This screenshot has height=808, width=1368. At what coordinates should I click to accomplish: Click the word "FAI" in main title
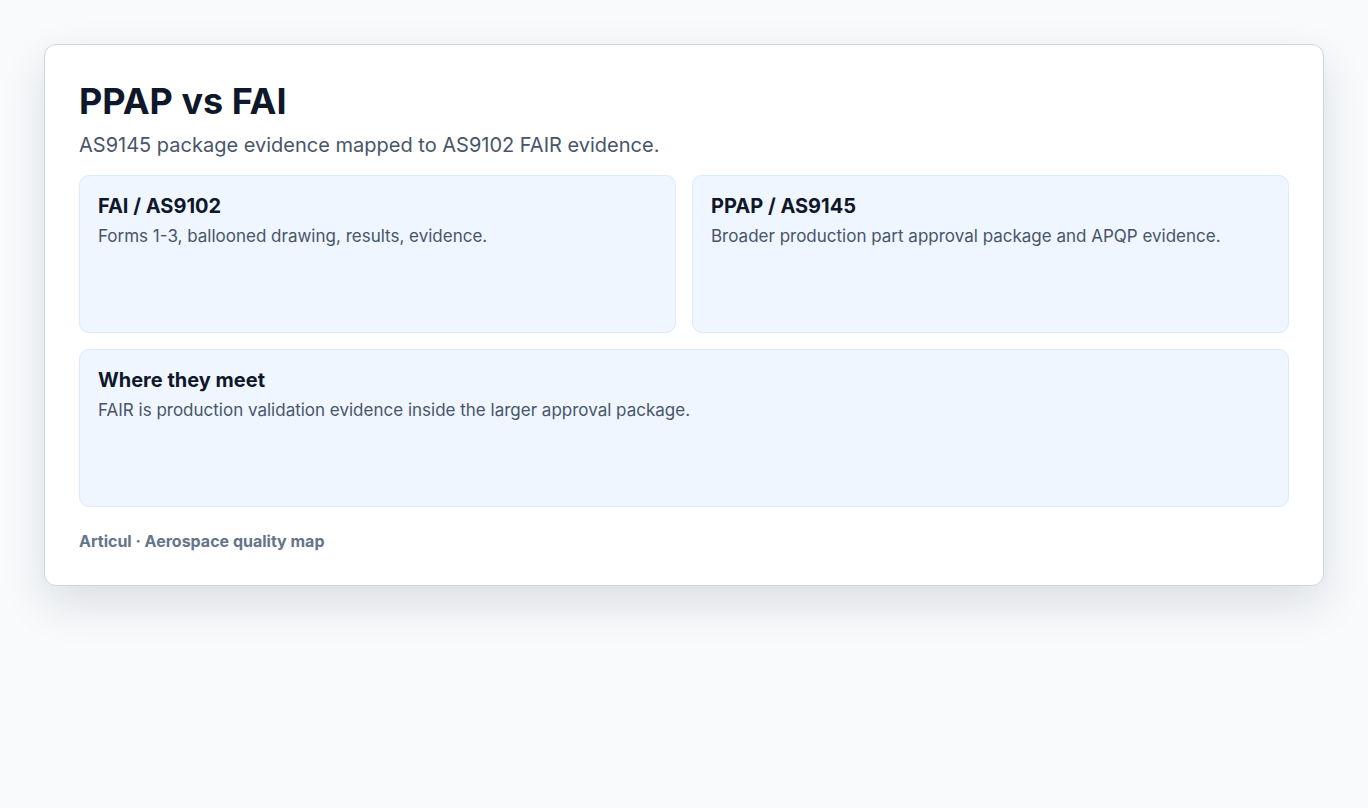click(259, 102)
